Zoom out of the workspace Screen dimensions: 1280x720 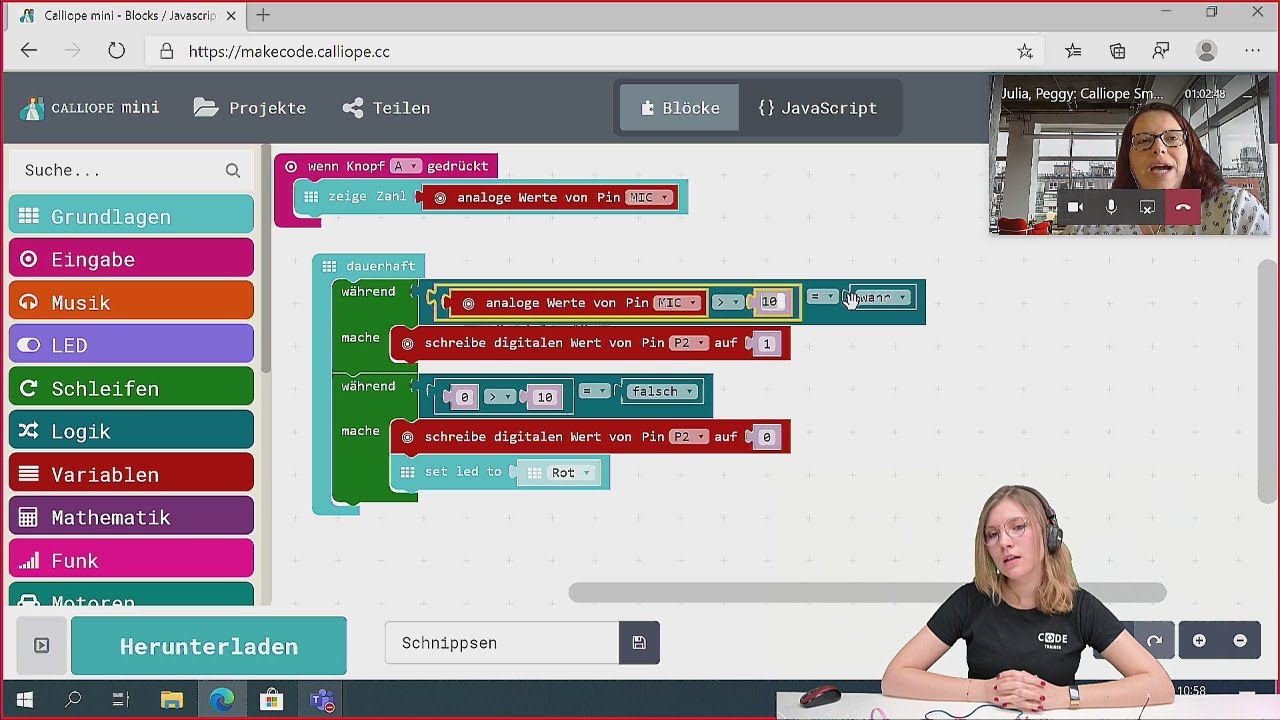click(1240, 640)
